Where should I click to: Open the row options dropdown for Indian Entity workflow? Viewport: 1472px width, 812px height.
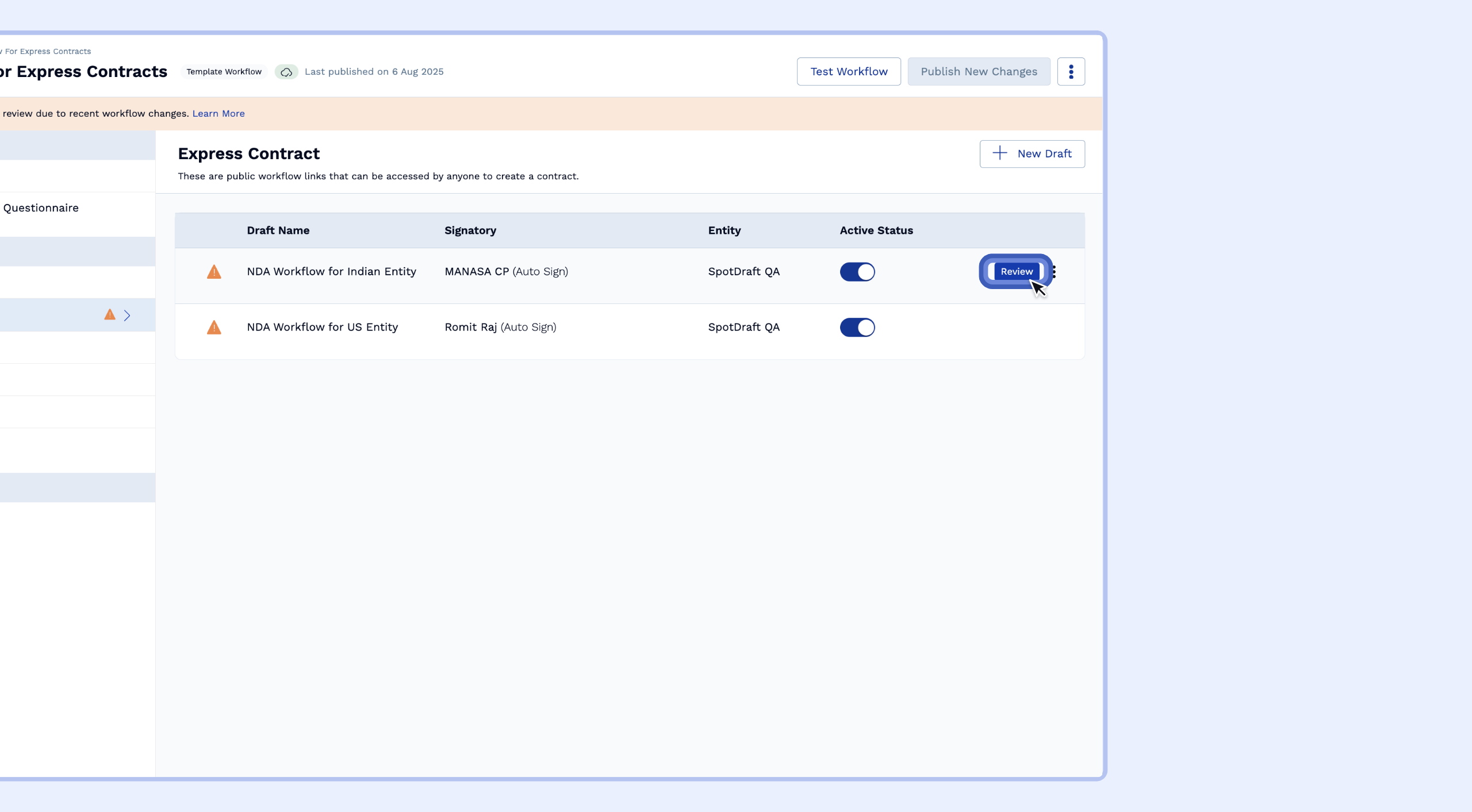[1055, 271]
